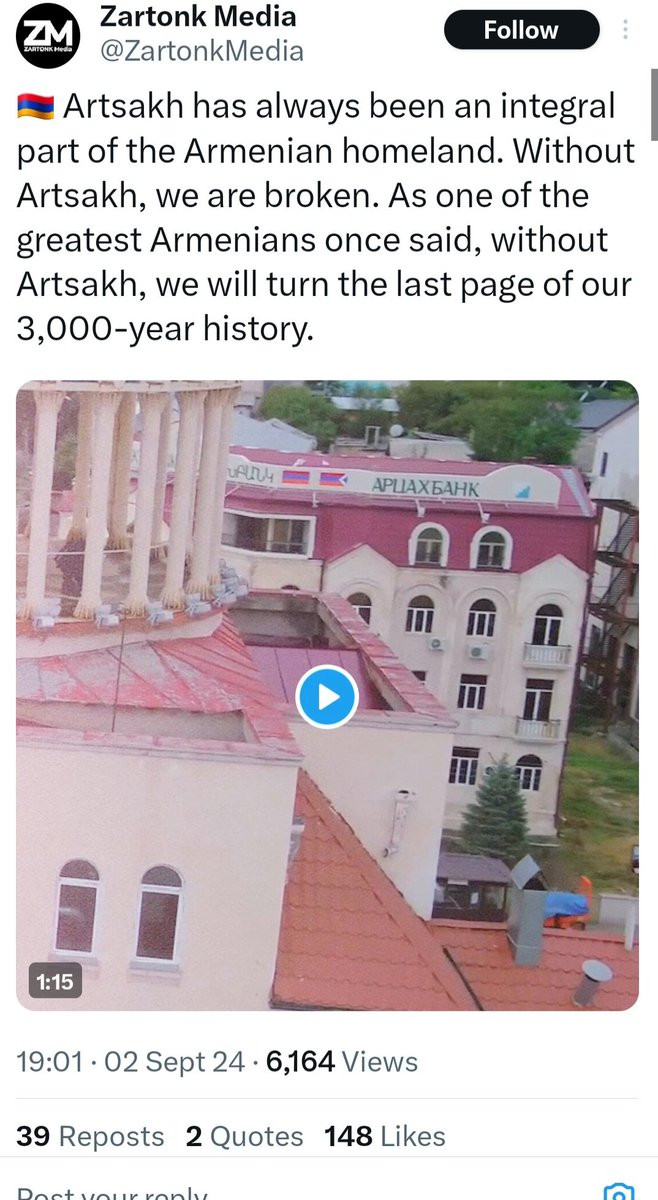This screenshot has width=658, height=1200.
Task: Open the Zartonk Media display name
Action: [x=198, y=16]
